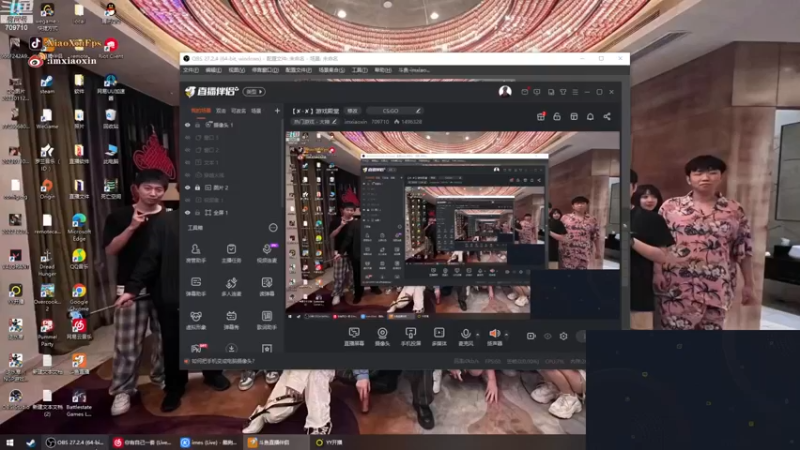Open the Windows Start menu

pos(9,442)
